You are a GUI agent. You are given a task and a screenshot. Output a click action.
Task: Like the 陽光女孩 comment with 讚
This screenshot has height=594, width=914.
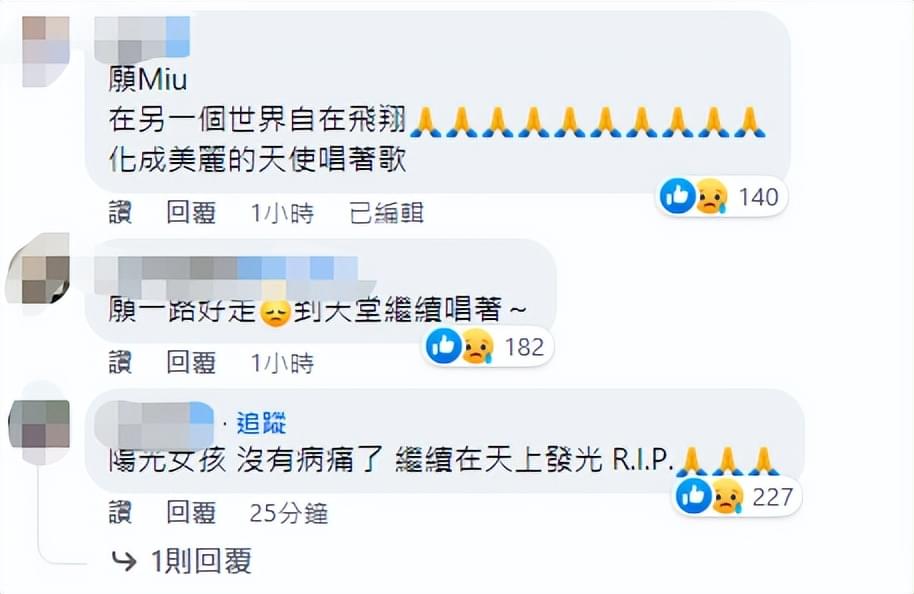click(120, 512)
